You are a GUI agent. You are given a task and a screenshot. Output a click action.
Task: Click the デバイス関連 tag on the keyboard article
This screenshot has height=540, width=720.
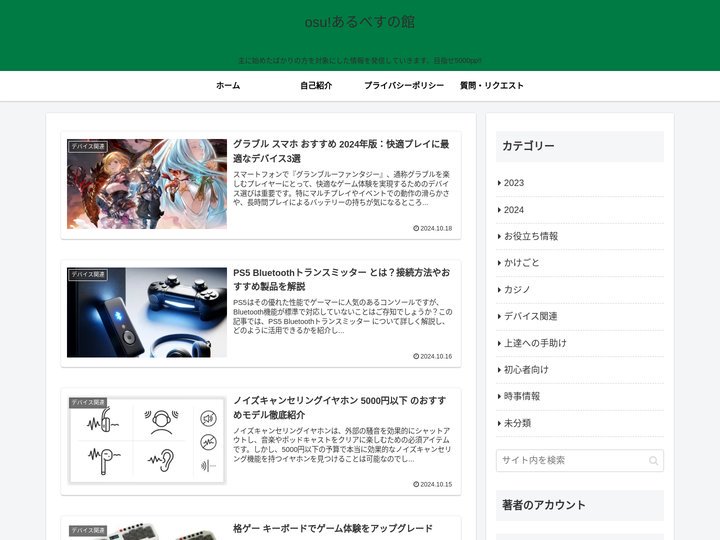pos(88,530)
